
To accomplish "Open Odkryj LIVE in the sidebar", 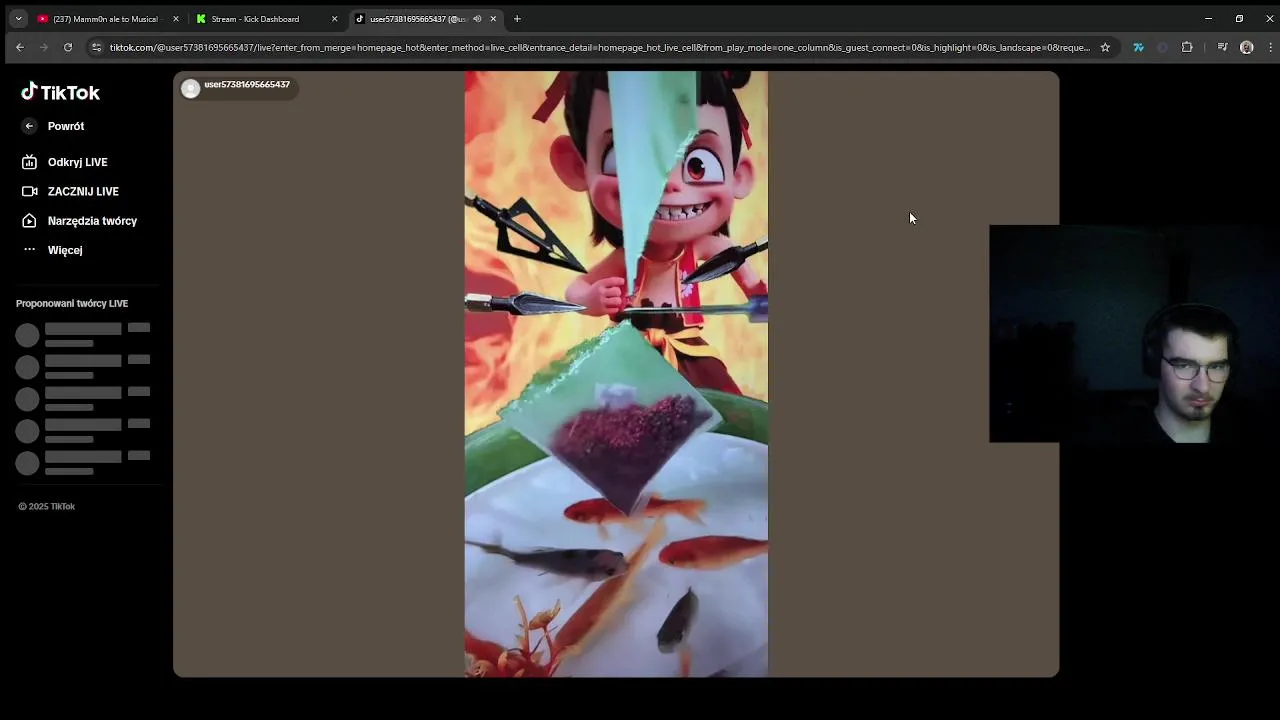I will [x=77, y=162].
